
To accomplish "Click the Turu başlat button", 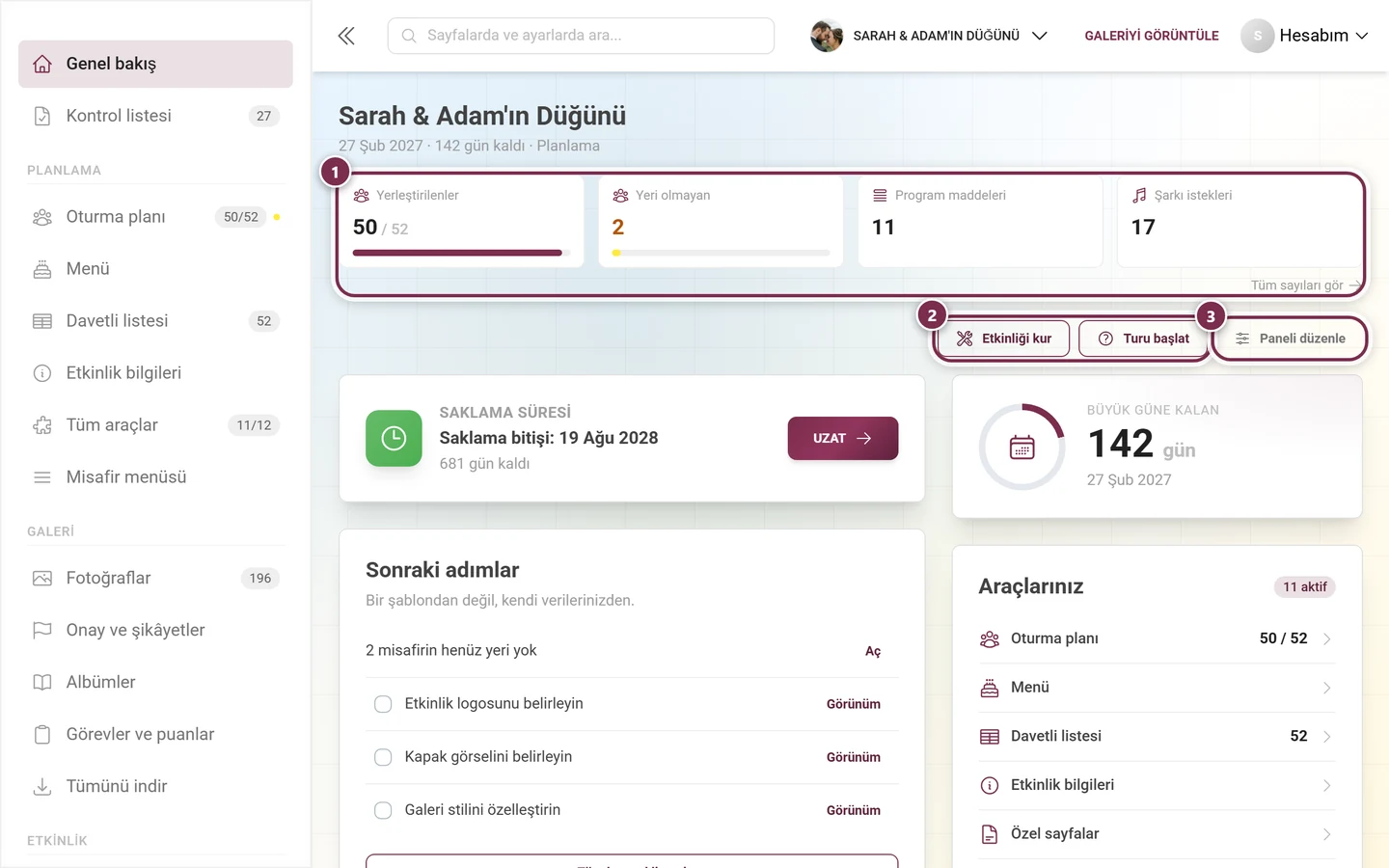I will tap(1143, 339).
